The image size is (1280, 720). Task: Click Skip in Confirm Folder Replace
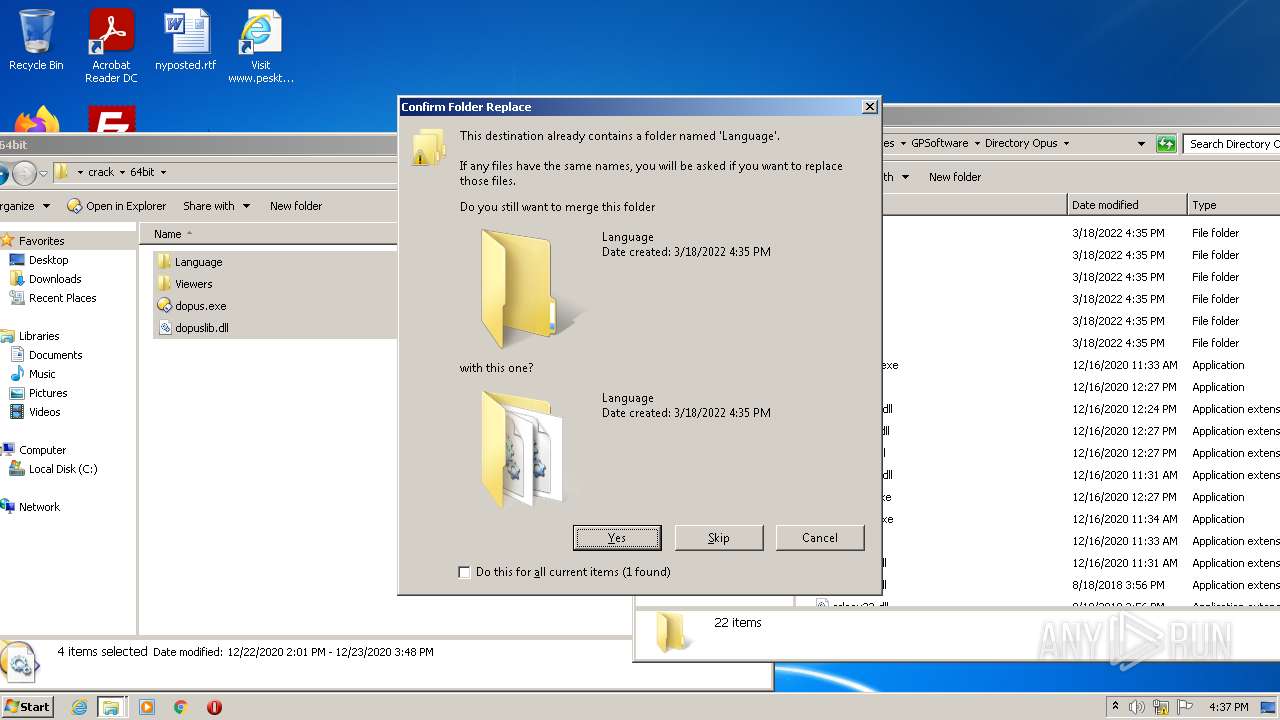(x=719, y=538)
